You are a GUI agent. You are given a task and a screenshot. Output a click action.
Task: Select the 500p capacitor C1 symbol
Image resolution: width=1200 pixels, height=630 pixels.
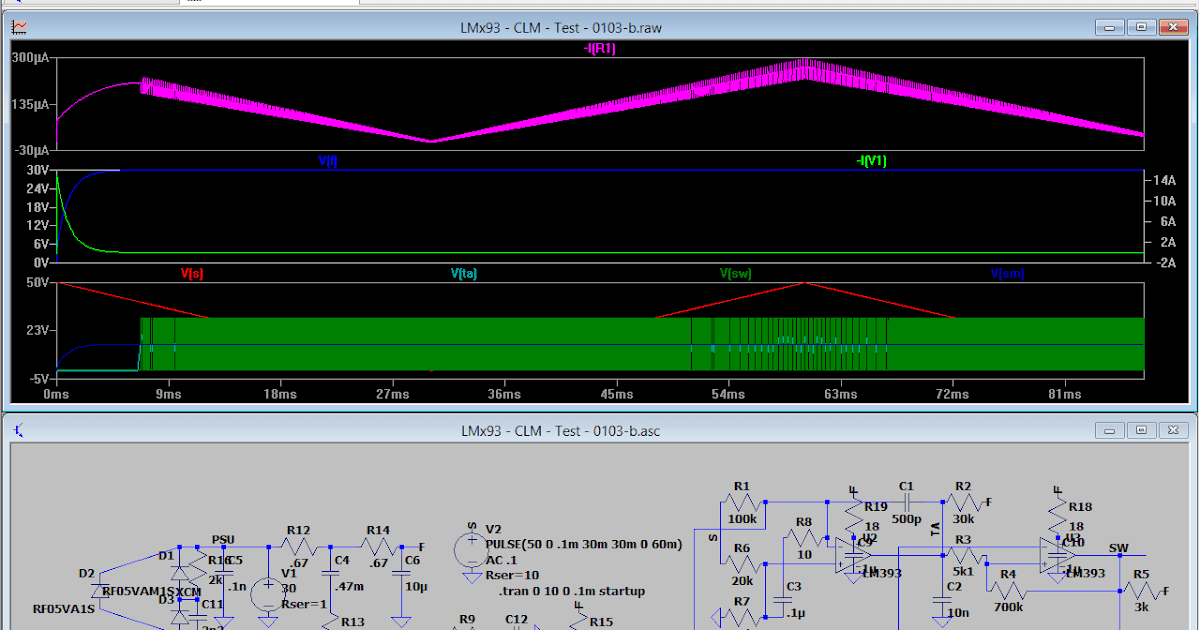point(906,500)
